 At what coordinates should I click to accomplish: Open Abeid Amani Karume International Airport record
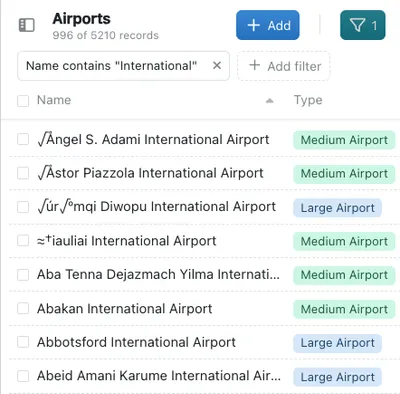[x=159, y=376]
